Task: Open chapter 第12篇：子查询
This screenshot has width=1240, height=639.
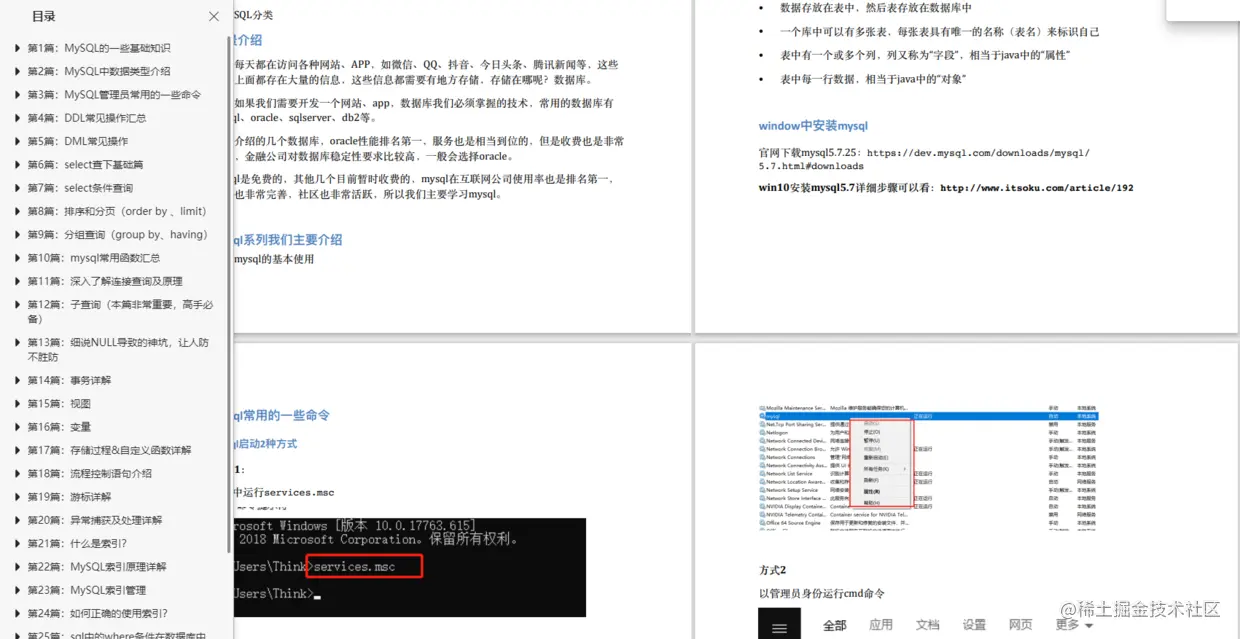Action: coord(120,311)
